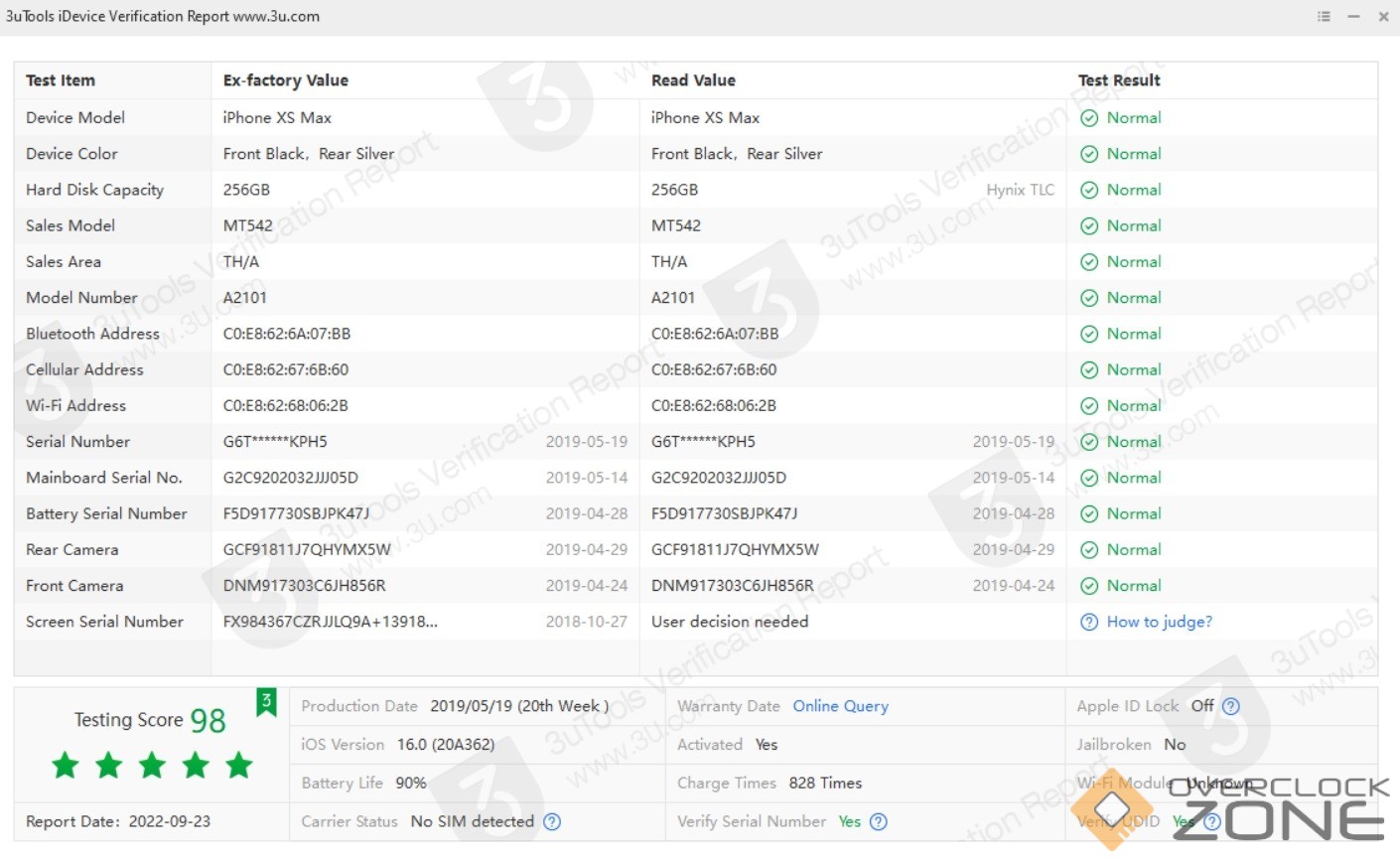Viewport: 1400px width, 861px height.
Task: Select the Read Value cellular address C0:E8:62:67:6B:60
Action: [x=714, y=369]
